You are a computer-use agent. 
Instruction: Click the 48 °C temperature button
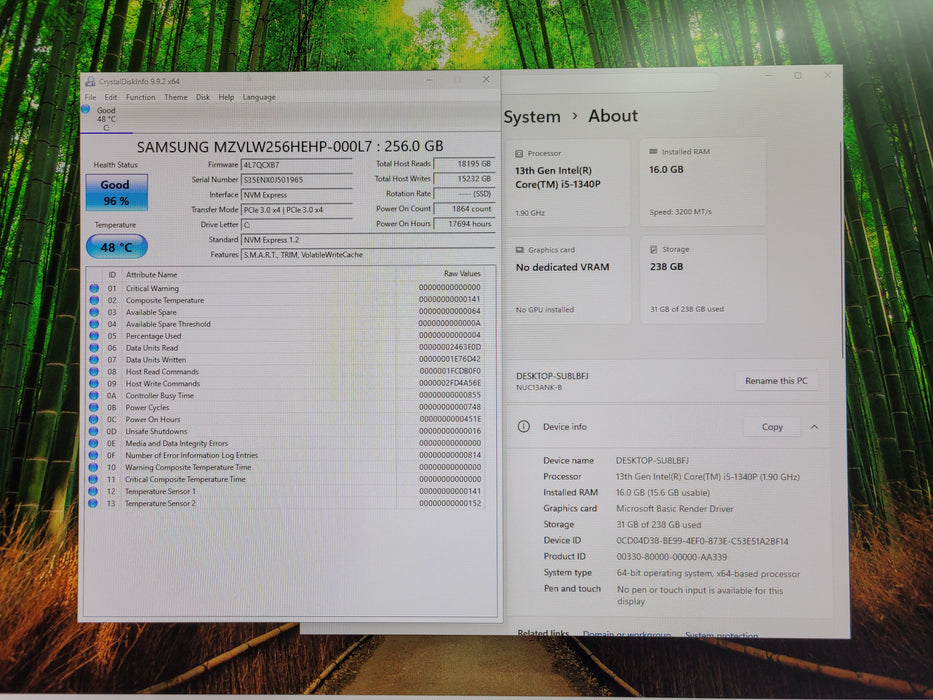pos(117,246)
